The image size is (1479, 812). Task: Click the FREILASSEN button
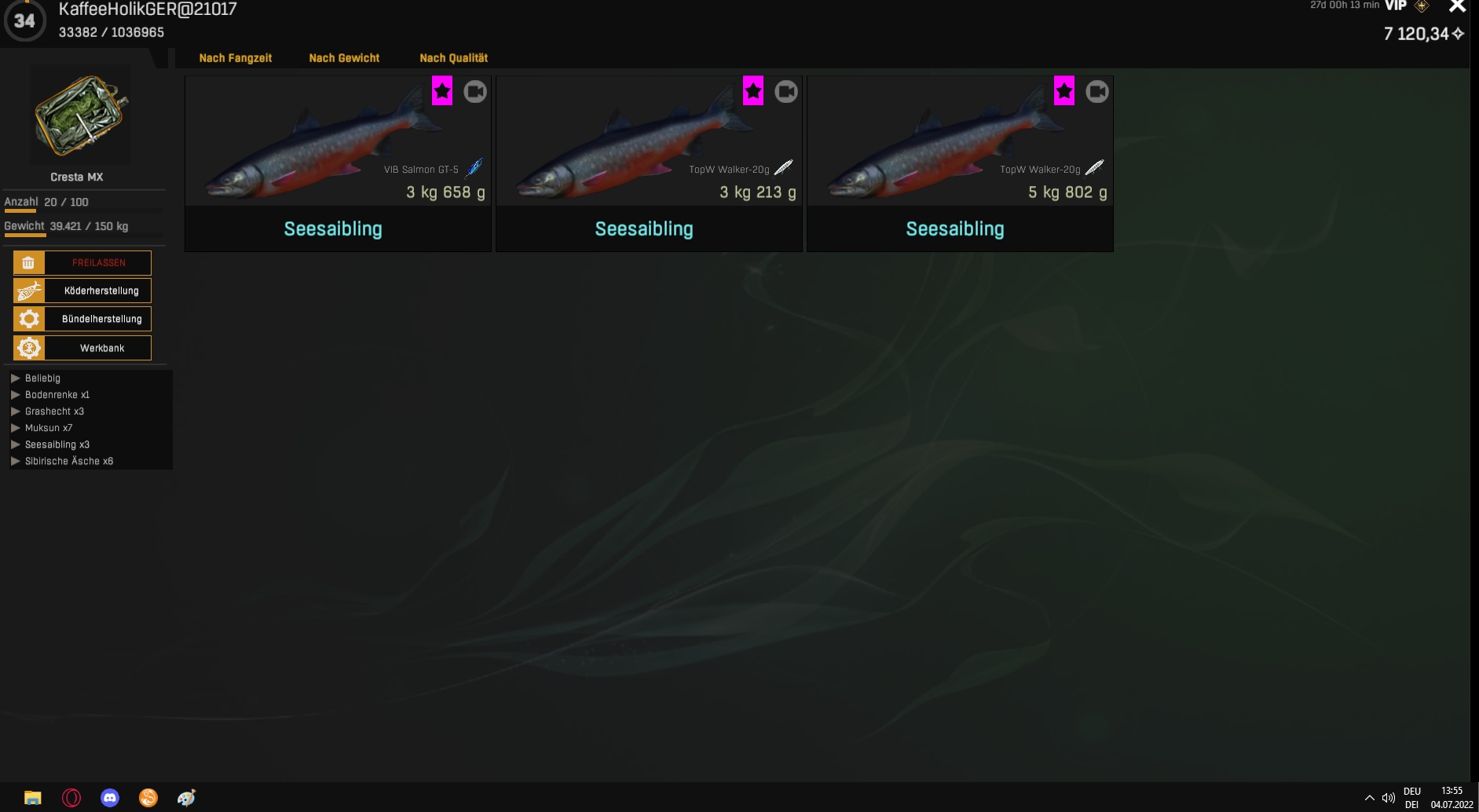[98, 262]
